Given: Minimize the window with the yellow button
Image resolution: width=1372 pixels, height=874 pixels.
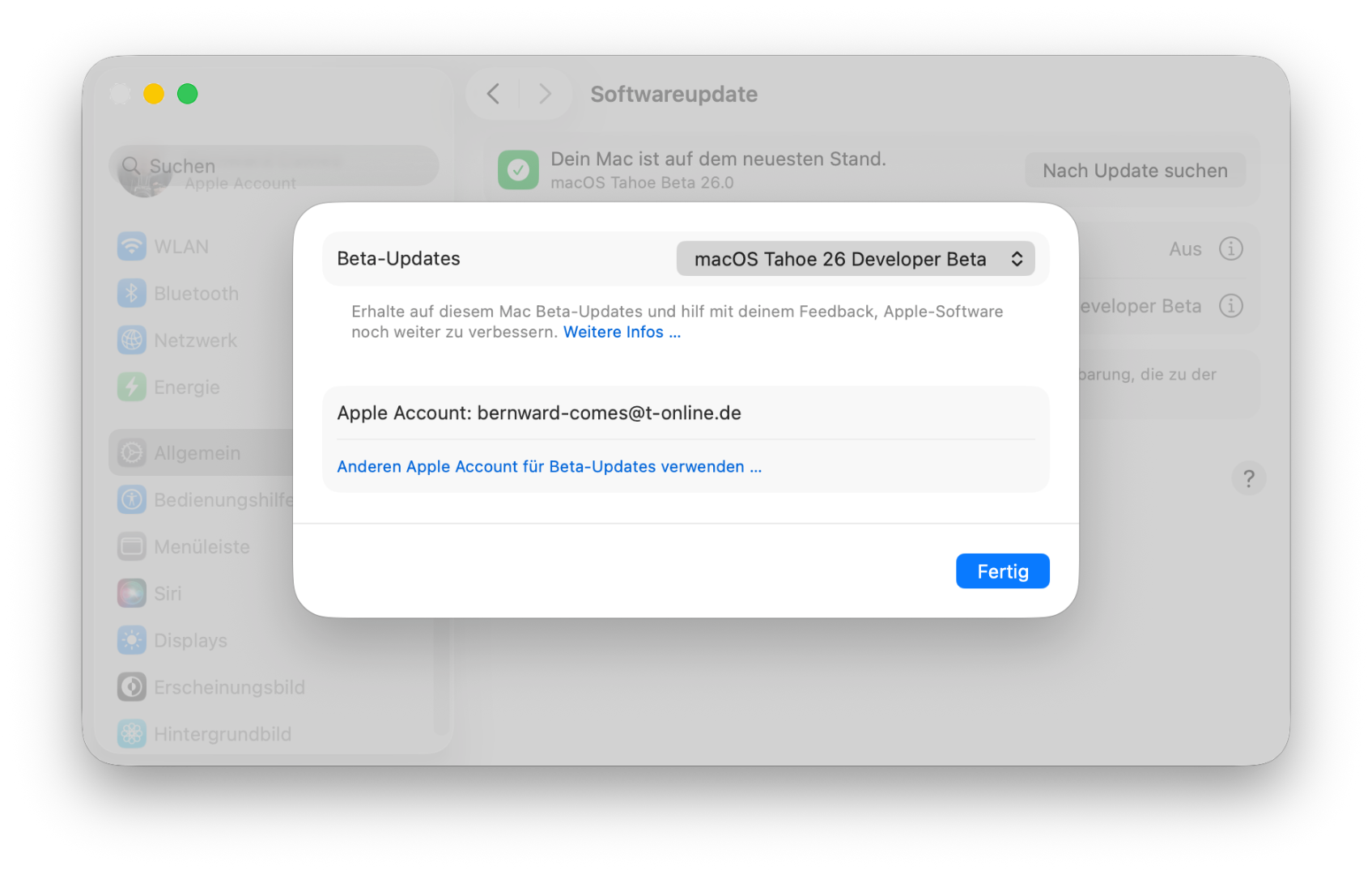Looking at the screenshot, I should (154, 94).
